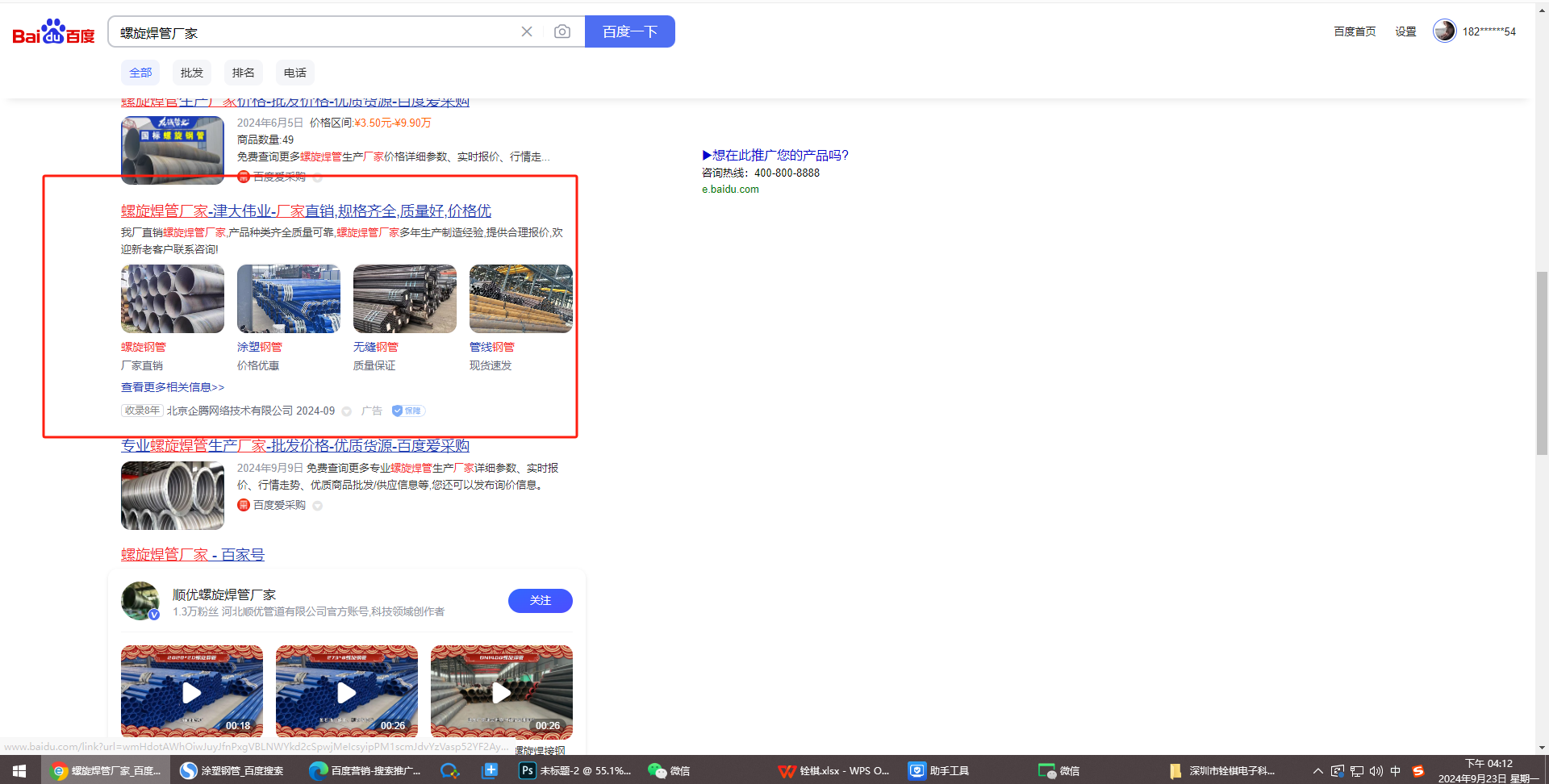Open the e.baidu.com link

point(730,190)
